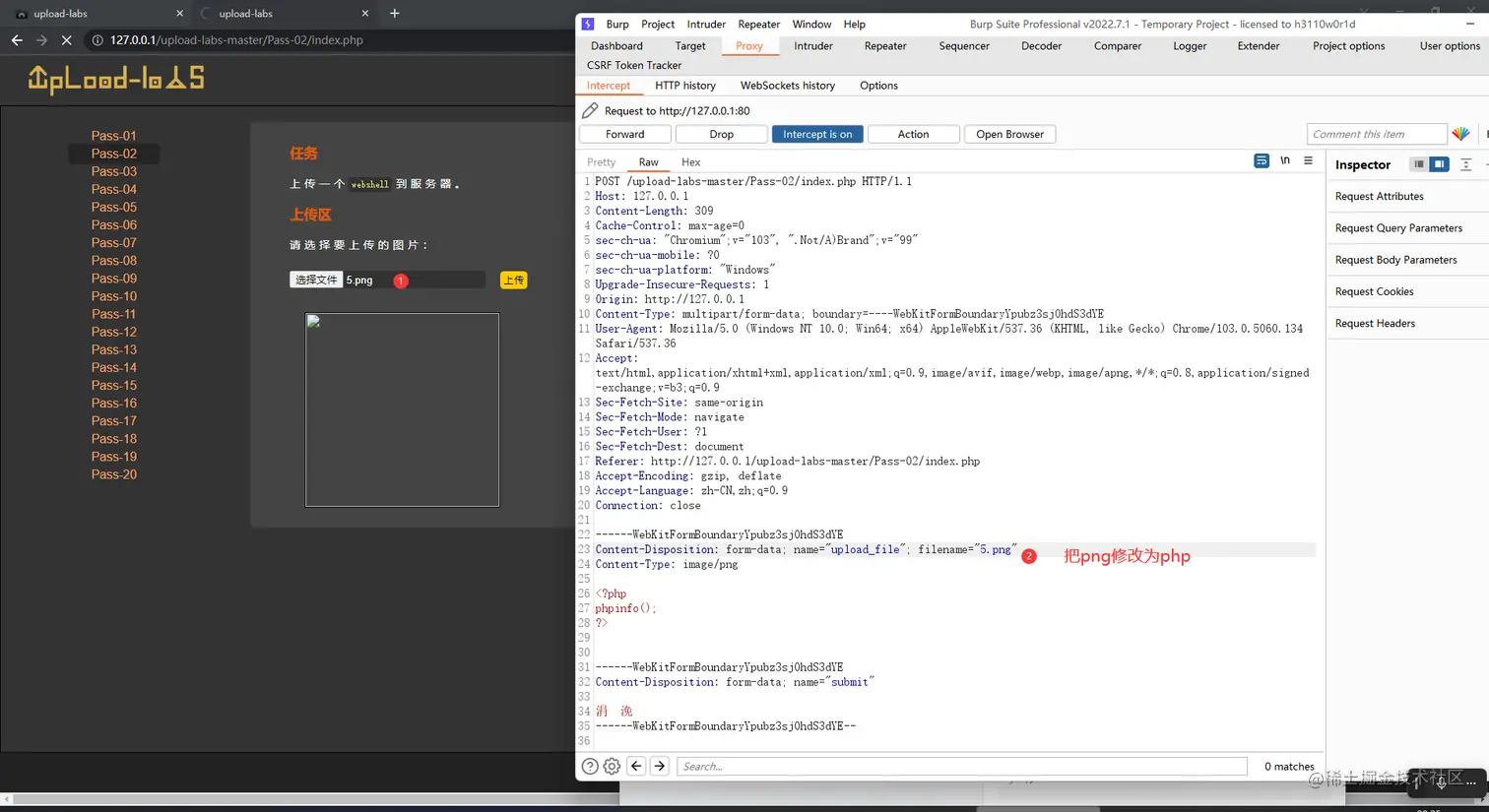
Task: Switch to the Sequencer tab
Action: [964, 45]
